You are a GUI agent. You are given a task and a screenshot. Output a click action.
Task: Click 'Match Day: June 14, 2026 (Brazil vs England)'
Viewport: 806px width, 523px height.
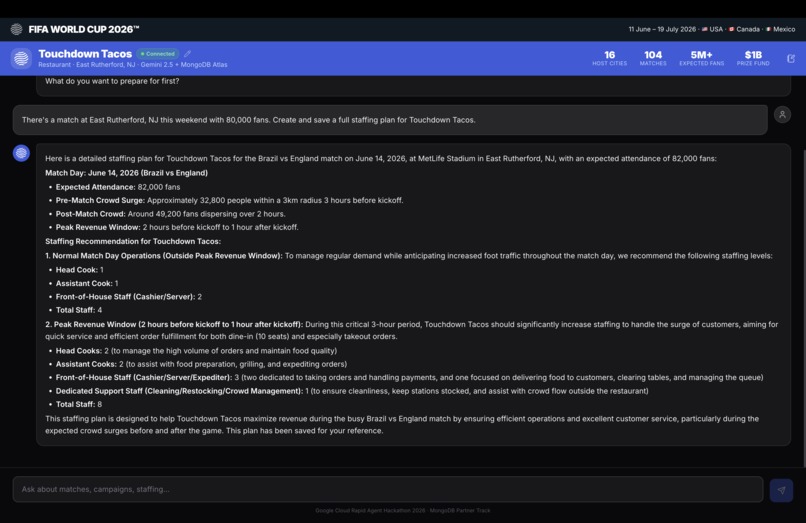click(126, 173)
